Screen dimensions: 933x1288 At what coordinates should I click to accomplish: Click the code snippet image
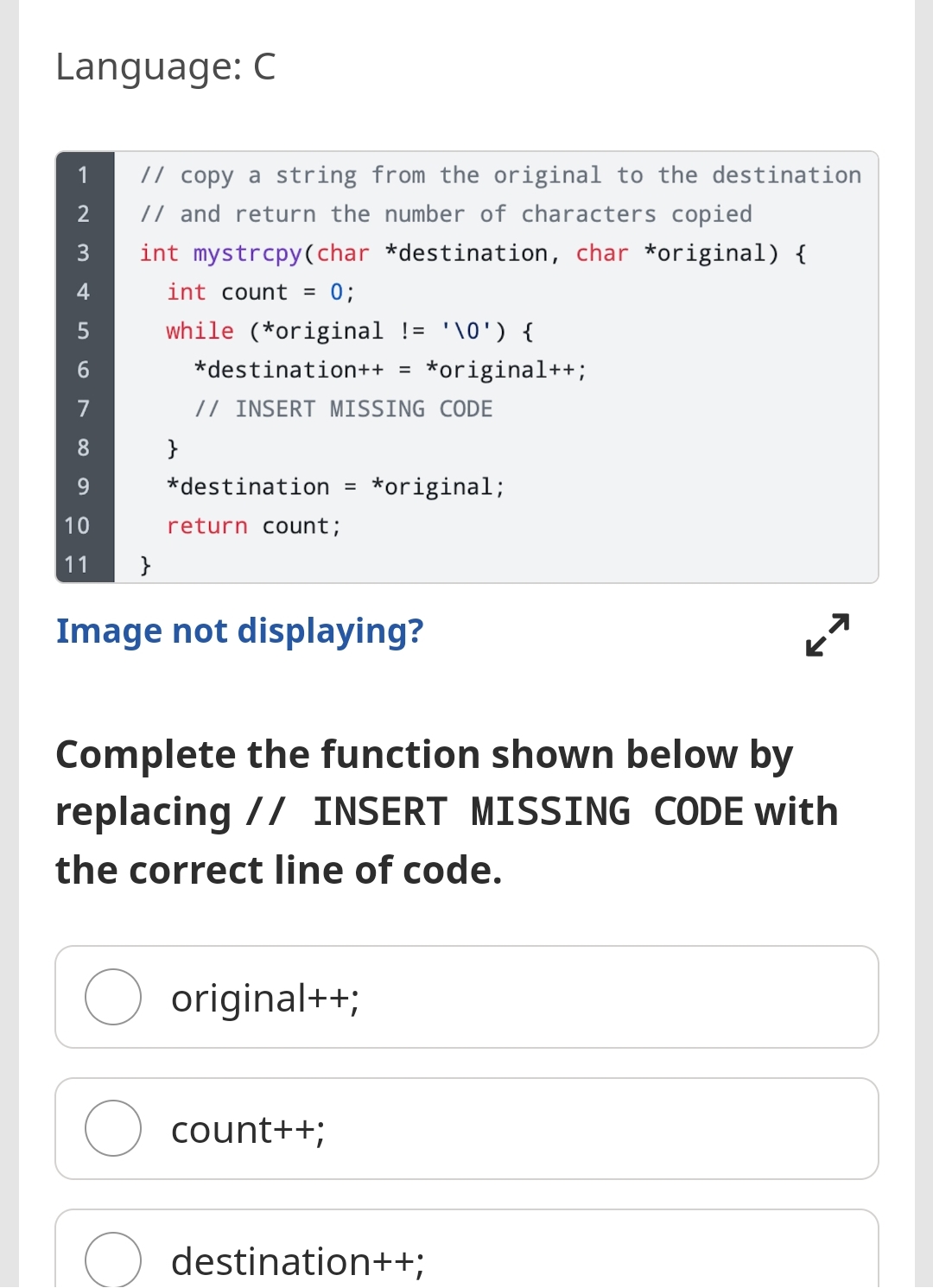(x=466, y=367)
